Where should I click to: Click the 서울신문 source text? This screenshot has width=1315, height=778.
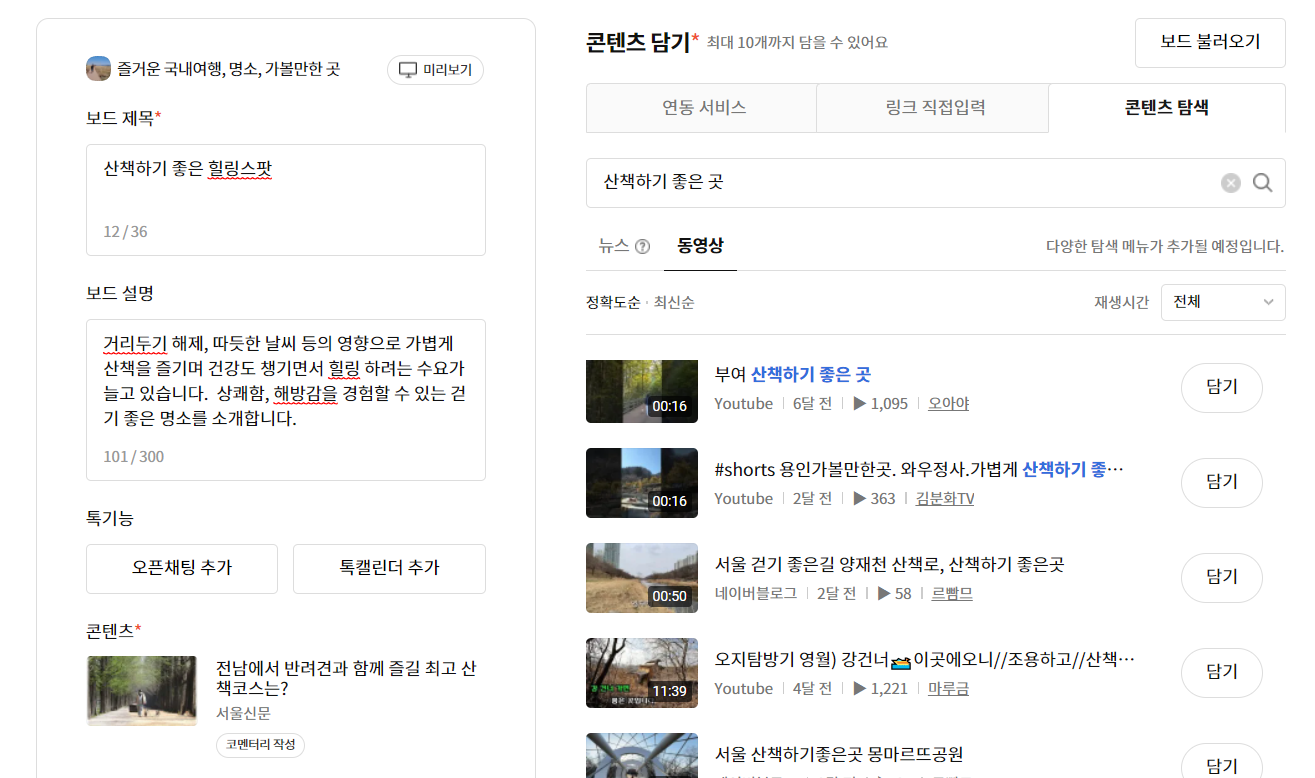tap(243, 713)
